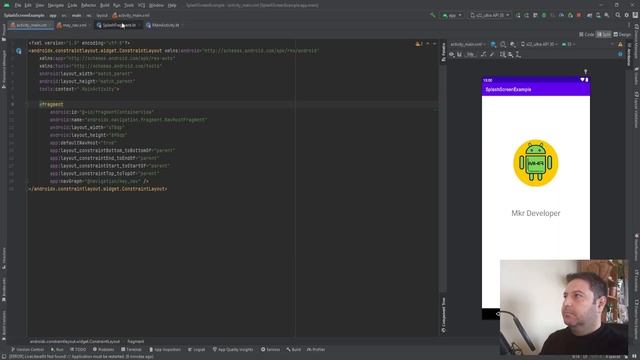640x360 pixels.
Task: Open the Tools menu
Action: click(x=129, y=5)
